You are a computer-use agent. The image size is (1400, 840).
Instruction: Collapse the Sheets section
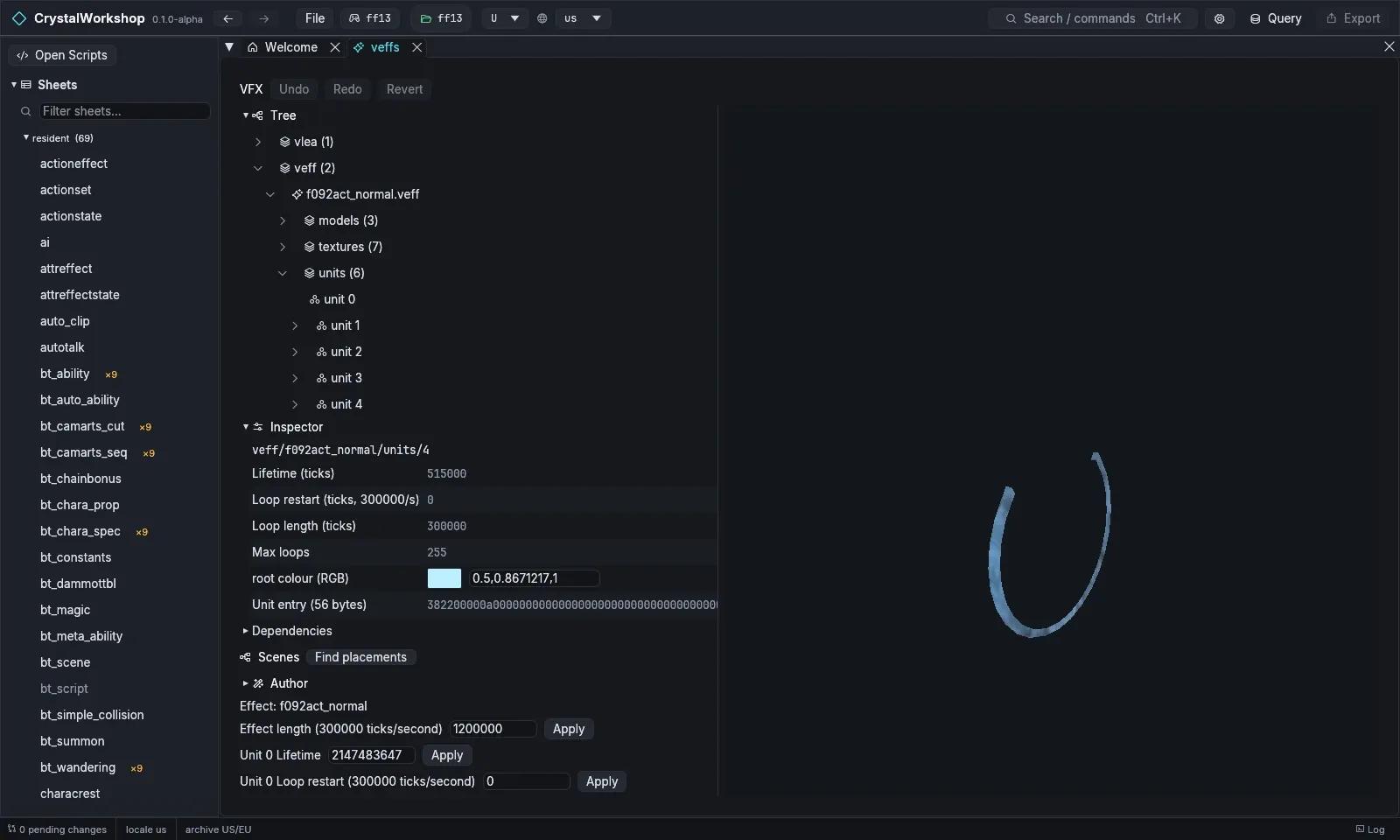[14, 85]
